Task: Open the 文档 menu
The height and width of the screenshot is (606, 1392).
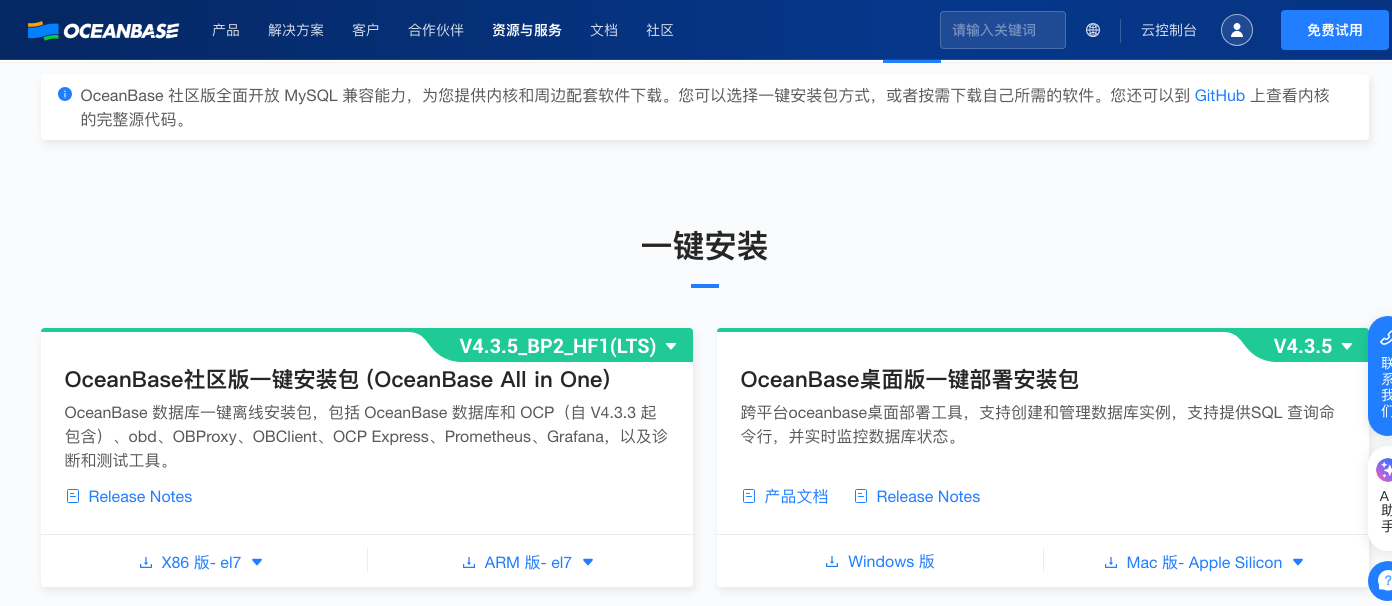Action: click(604, 30)
